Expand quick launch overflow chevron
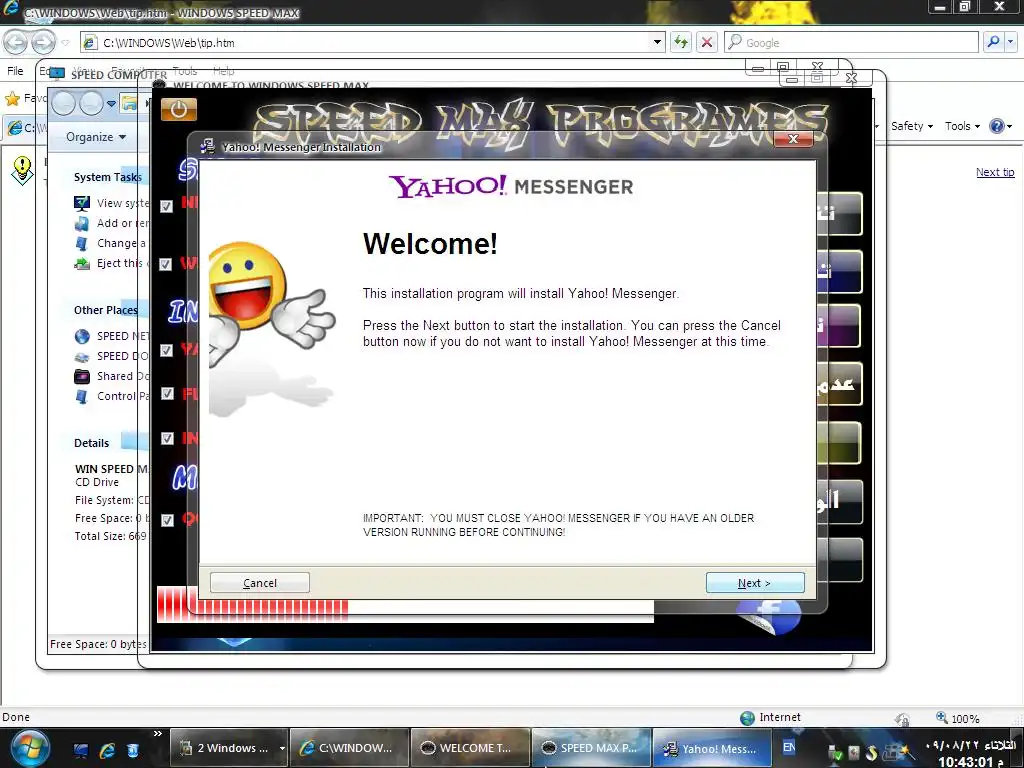Viewport: 1024px width, 768px height. click(157, 733)
